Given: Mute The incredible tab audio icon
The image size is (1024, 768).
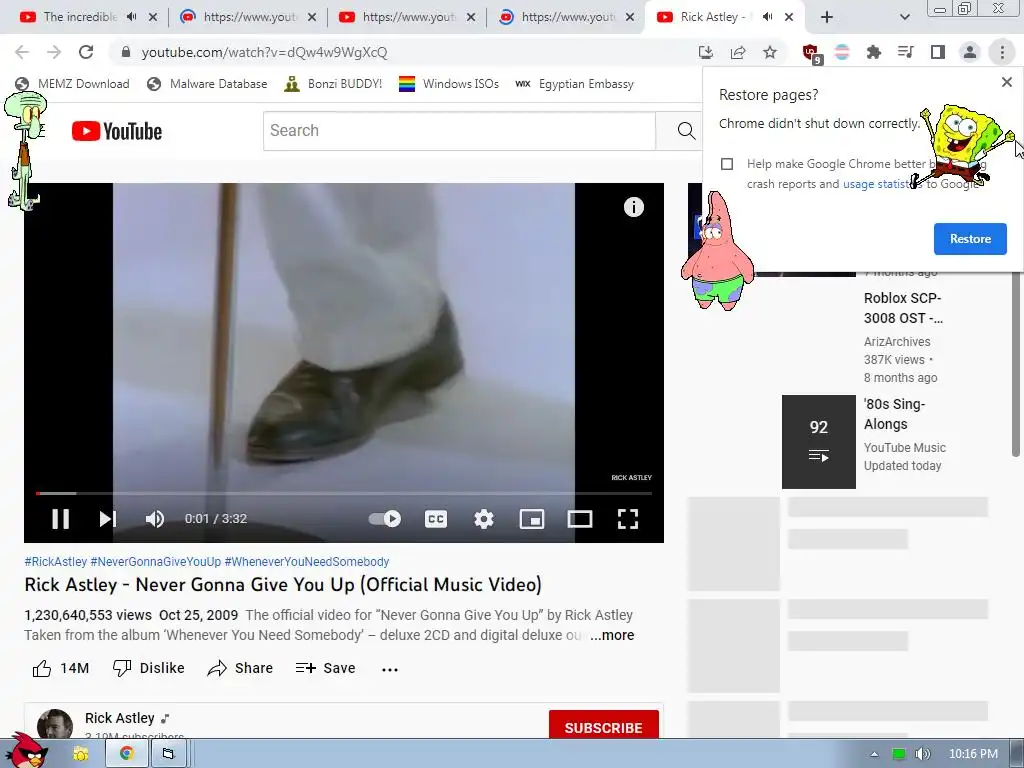Looking at the screenshot, I should pos(131,17).
